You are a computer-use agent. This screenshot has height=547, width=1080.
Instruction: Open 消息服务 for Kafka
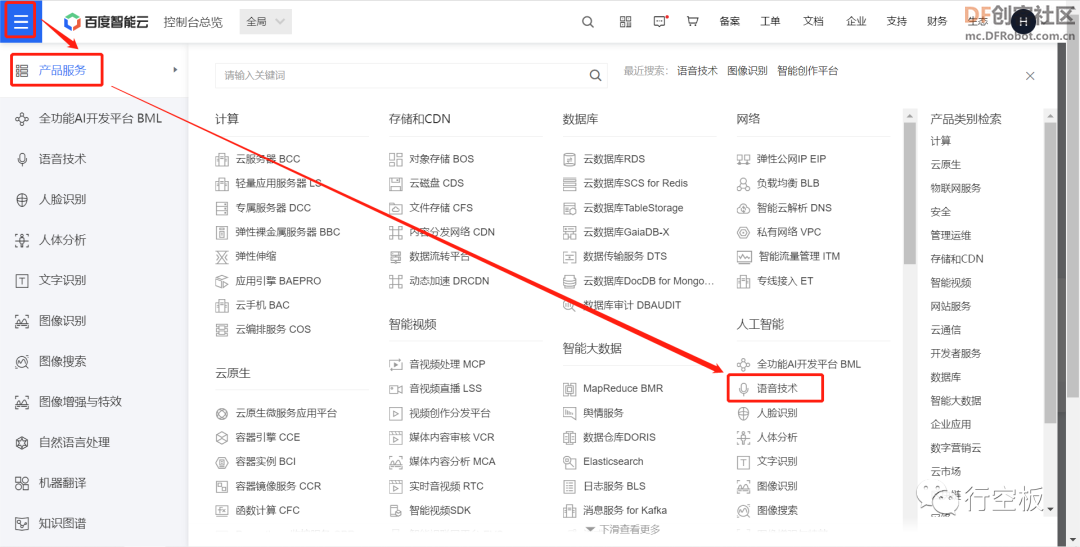[x=625, y=510]
